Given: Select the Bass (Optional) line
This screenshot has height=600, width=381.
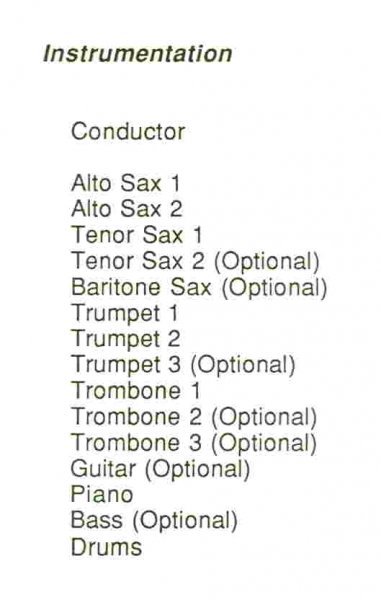Looking at the screenshot, I should click(x=154, y=521).
